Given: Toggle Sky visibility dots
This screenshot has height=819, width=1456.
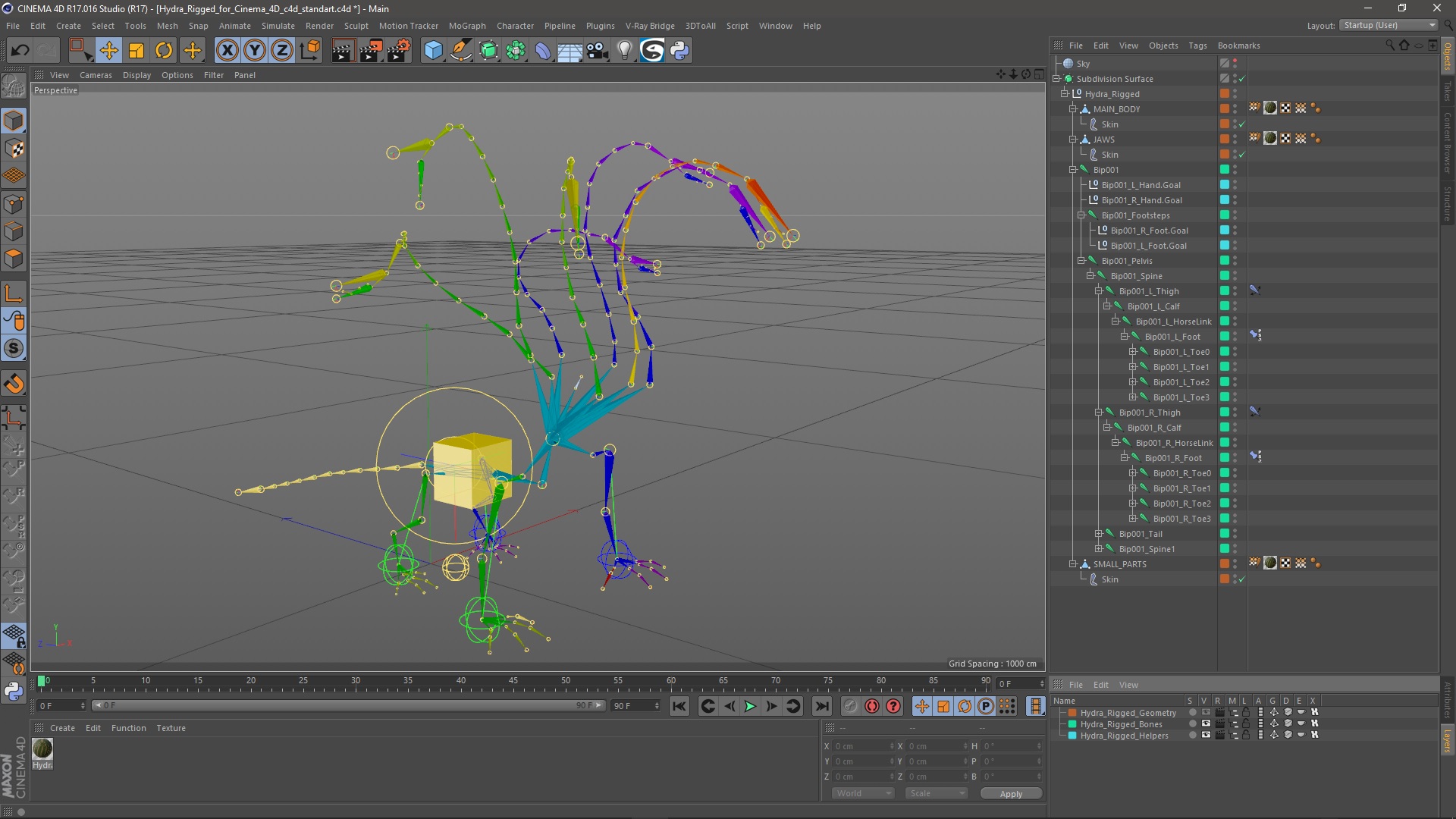Looking at the screenshot, I should click(1235, 64).
